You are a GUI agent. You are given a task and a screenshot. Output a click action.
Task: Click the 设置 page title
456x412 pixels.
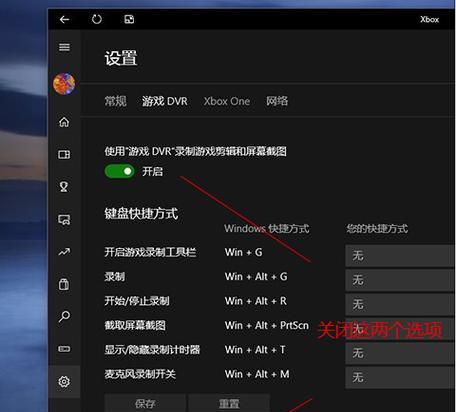pyautogui.click(x=121, y=58)
